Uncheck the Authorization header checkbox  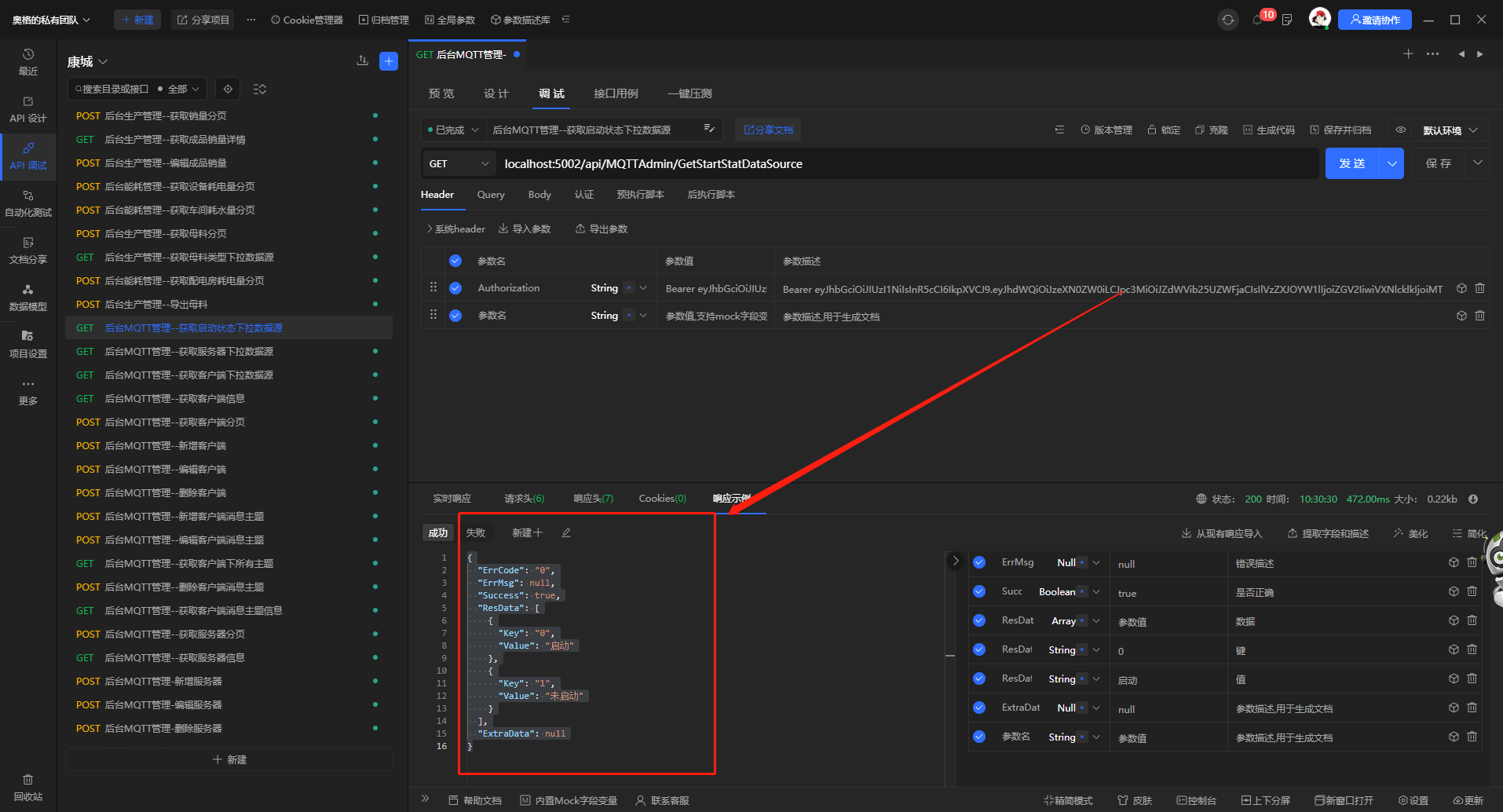455,288
